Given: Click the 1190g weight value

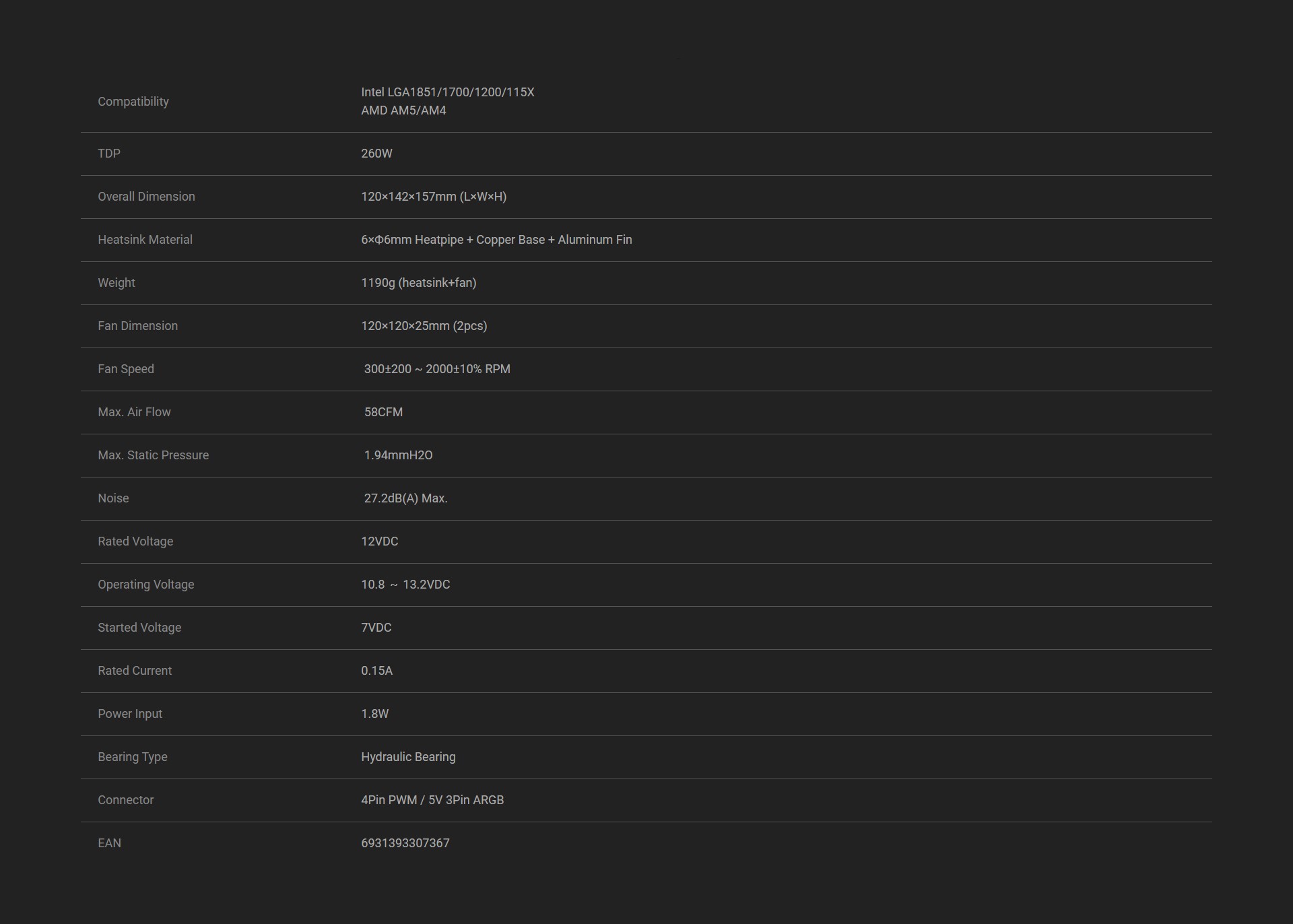Looking at the screenshot, I should coord(418,283).
